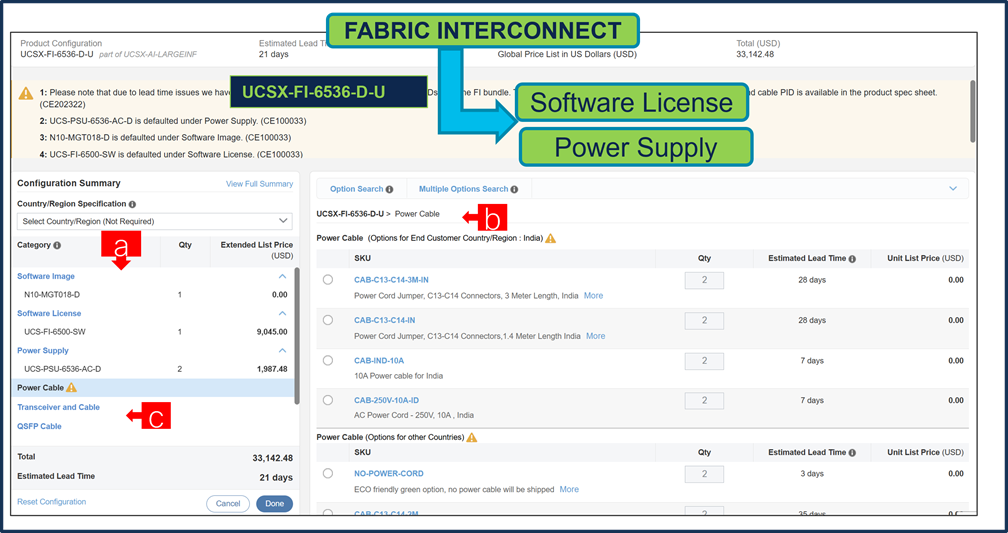
Task: Click the 9,045.00 price value
Action: (x=272, y=332)
